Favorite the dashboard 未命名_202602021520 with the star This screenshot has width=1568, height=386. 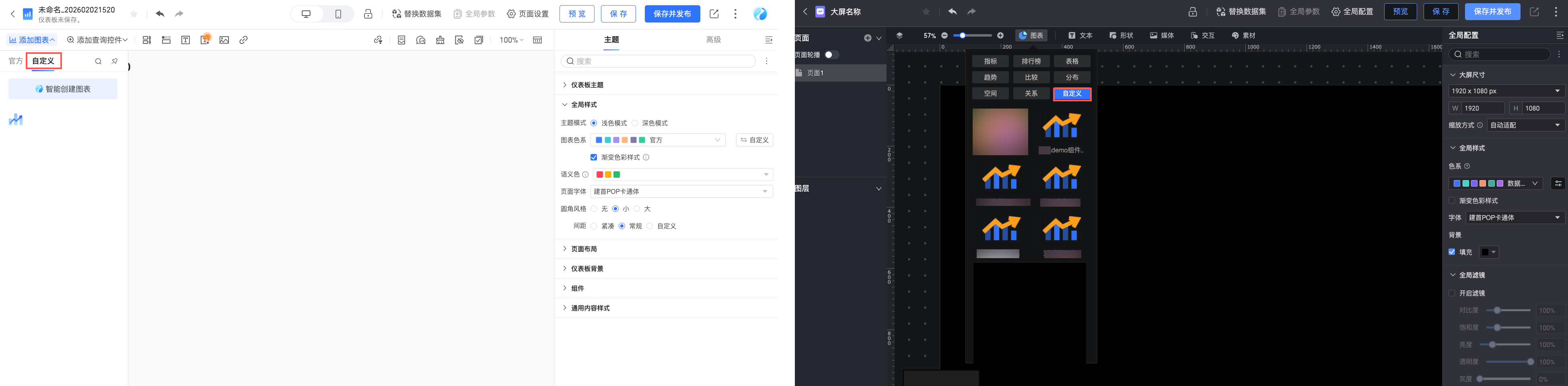(134, 14)
